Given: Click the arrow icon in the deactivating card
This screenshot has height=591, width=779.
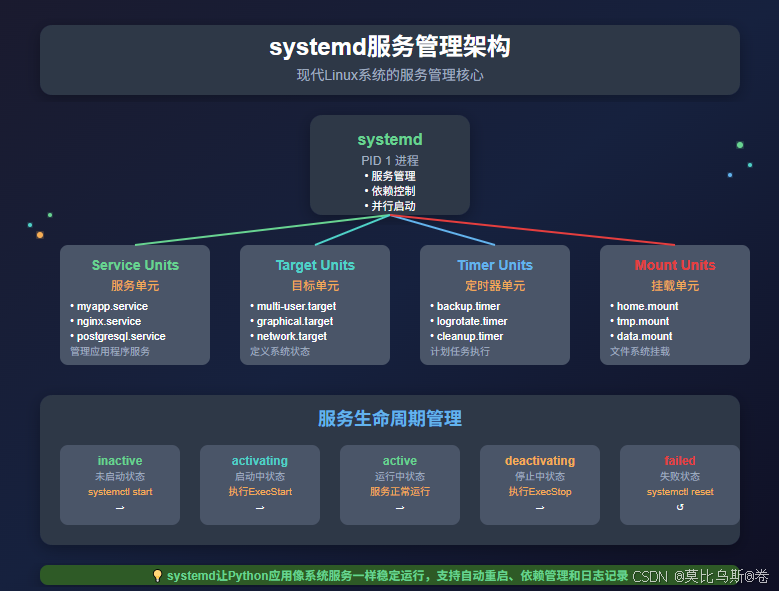Looking at the screenshot, I should (540, 508).
